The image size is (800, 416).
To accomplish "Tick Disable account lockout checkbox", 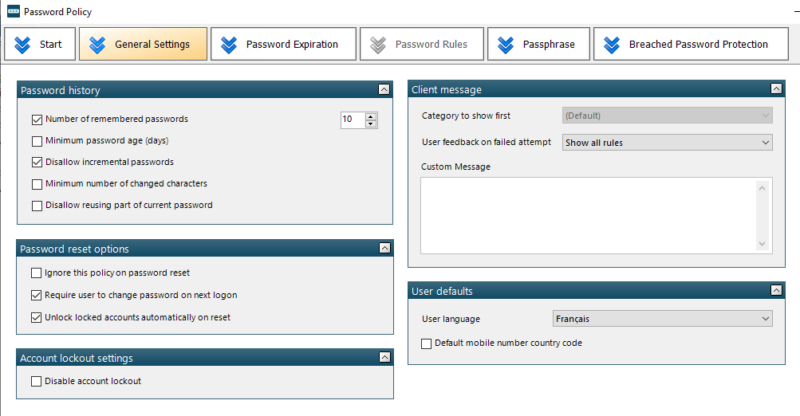I will point(38,381).
